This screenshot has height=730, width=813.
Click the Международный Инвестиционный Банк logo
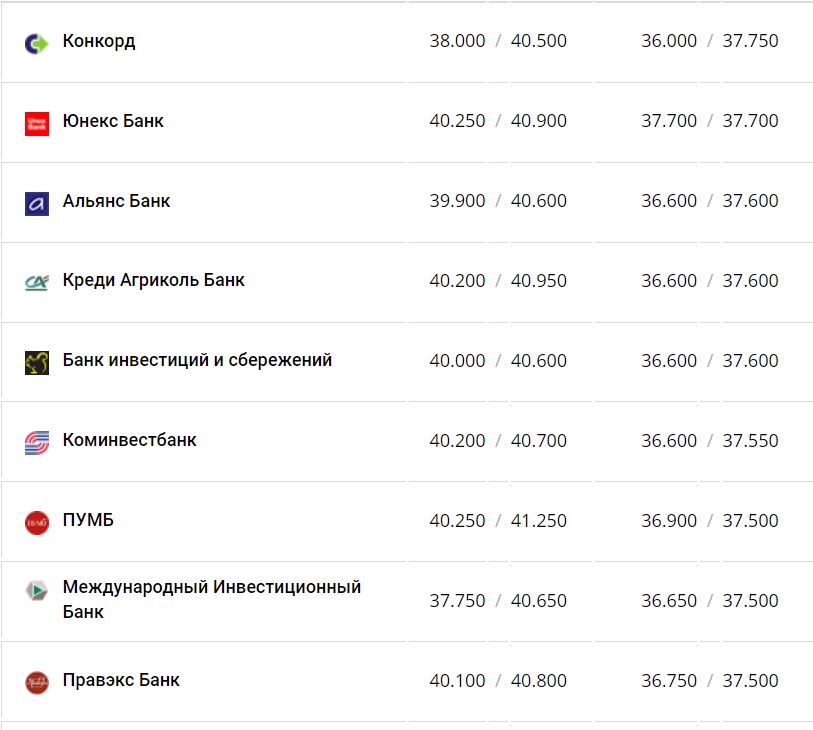(37, 590)
